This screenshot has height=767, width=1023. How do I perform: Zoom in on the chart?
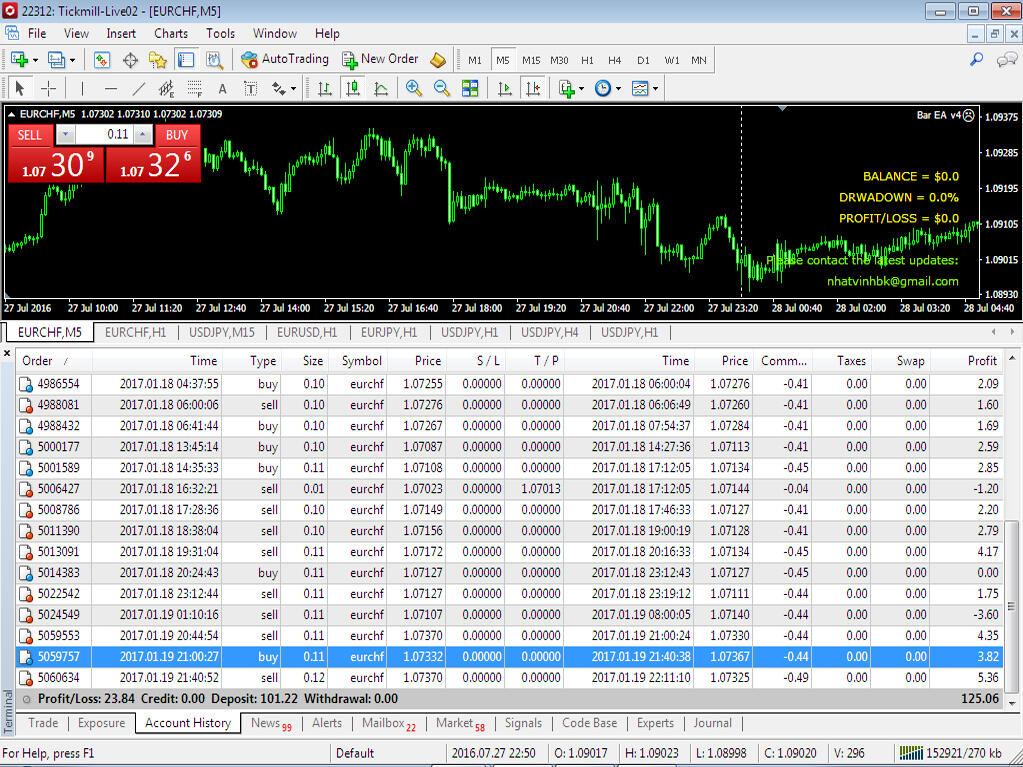tap(413, 88)
